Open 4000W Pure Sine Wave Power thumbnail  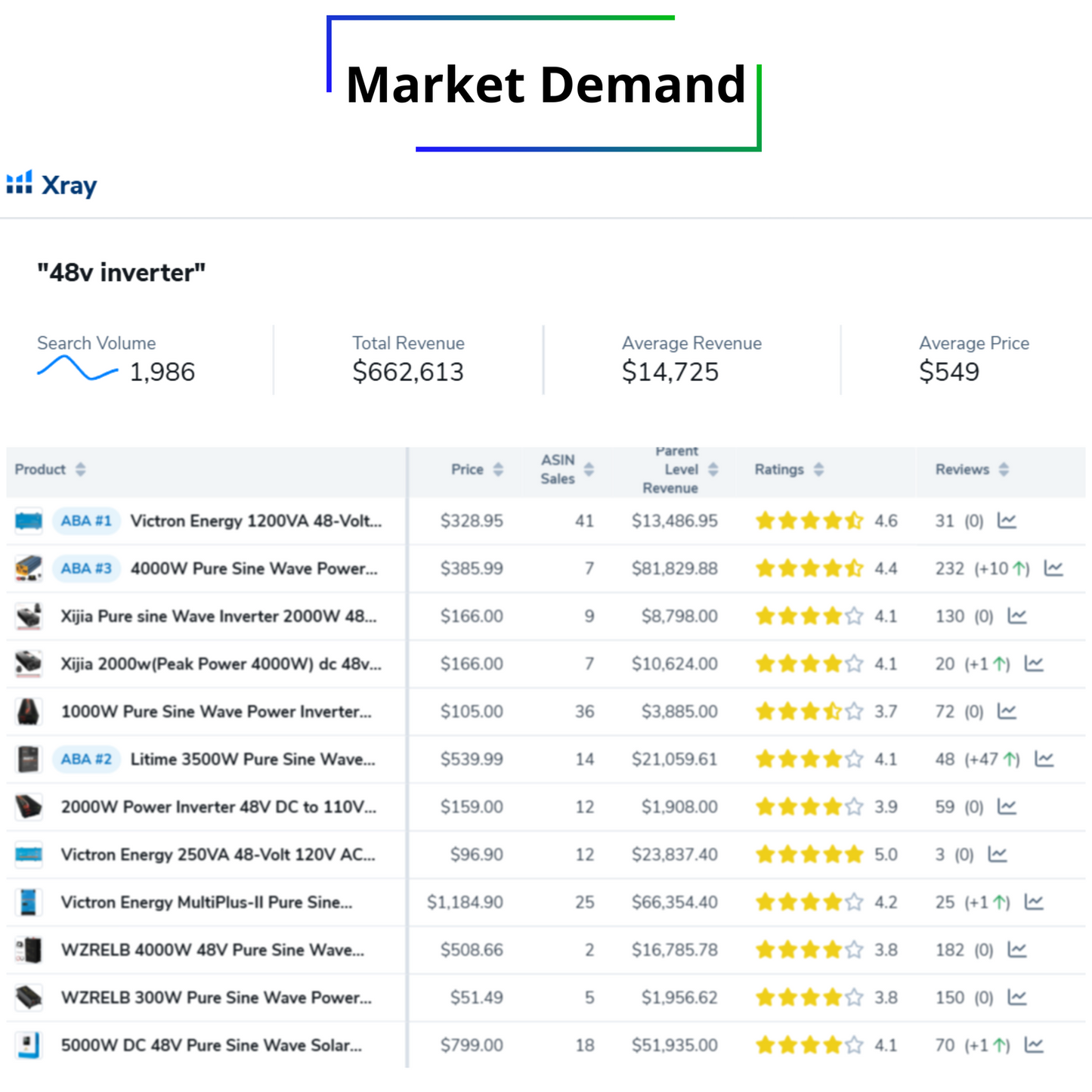[29, 568]
